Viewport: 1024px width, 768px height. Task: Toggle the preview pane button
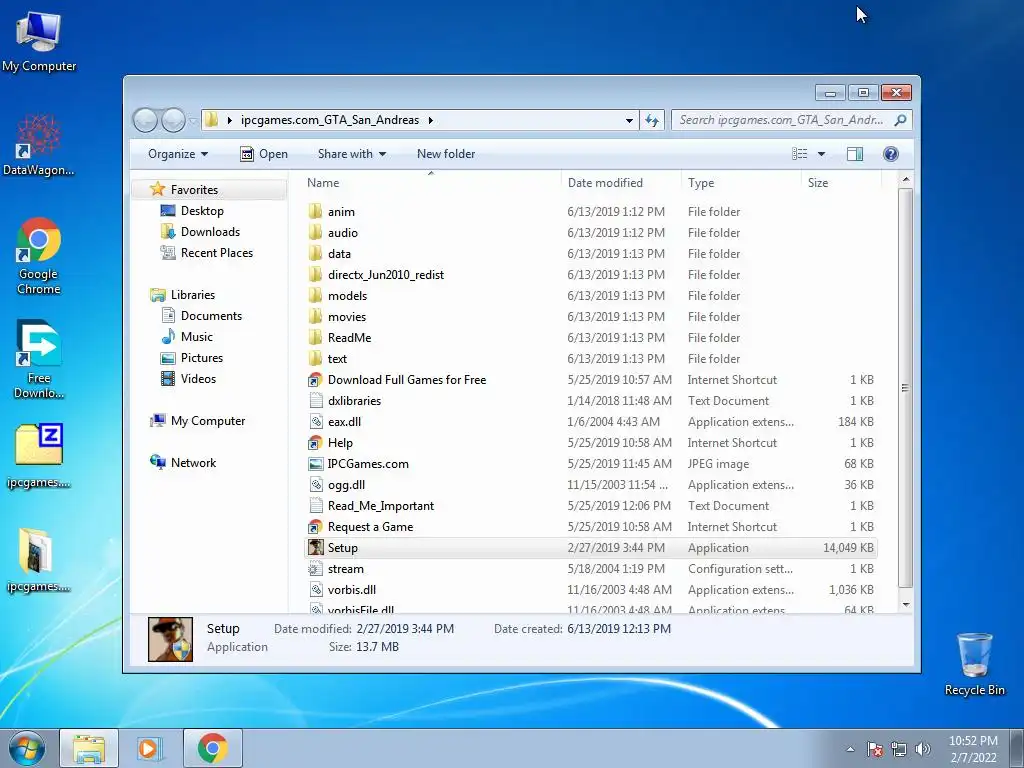click(854, 153)
